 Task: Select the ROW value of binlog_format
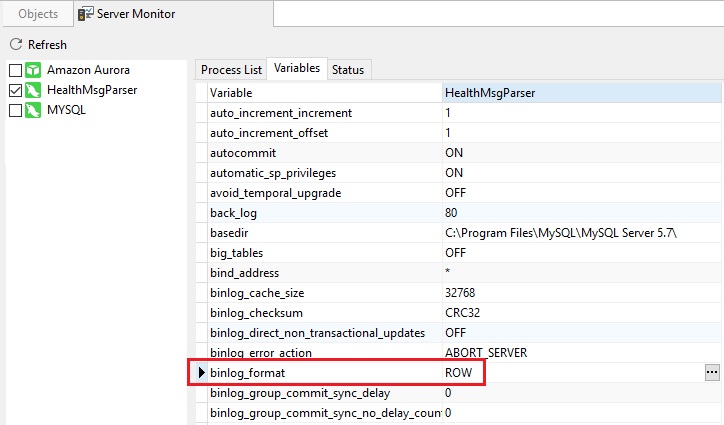coord(459,373)
